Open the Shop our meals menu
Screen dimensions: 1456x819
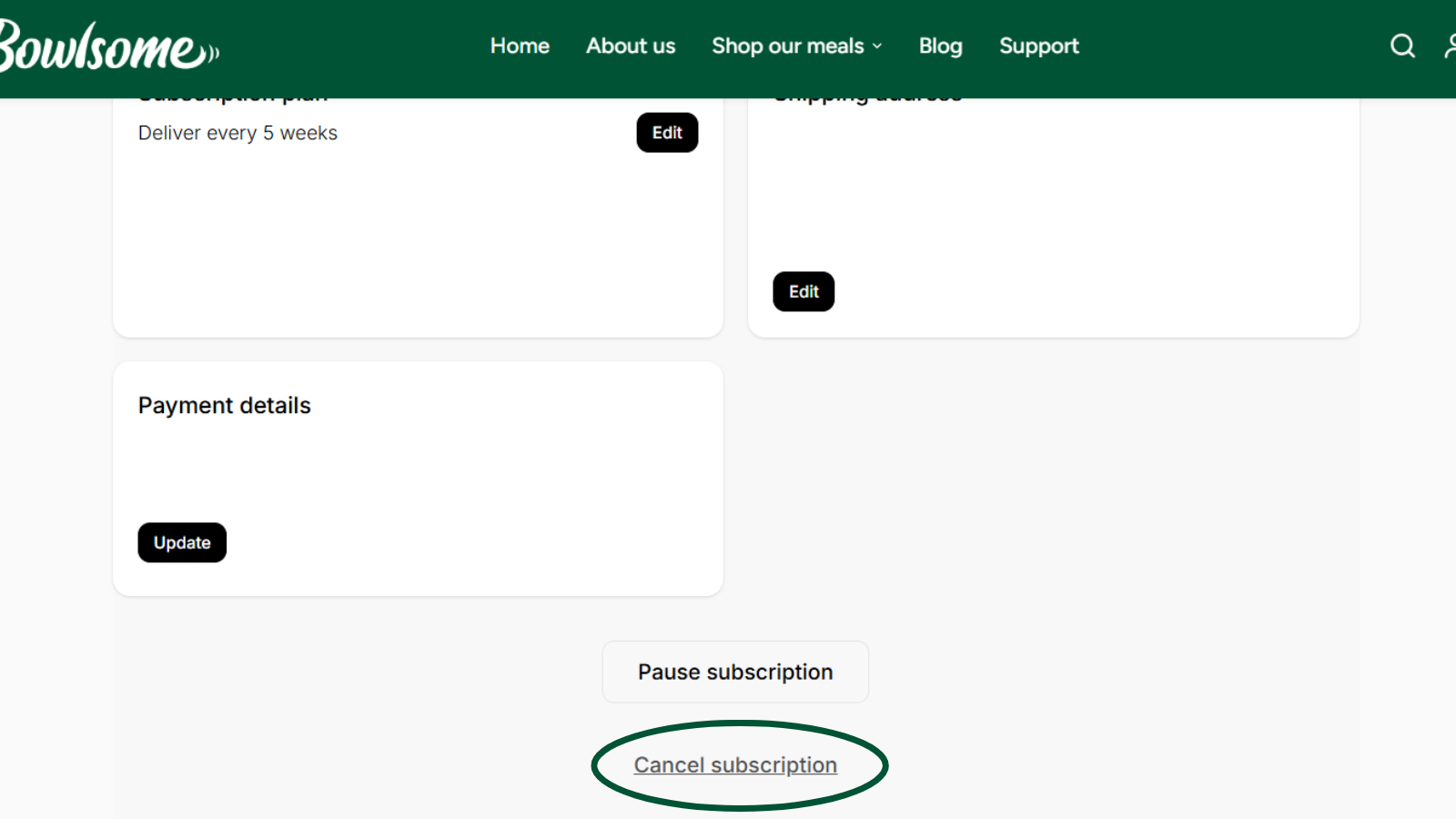(x=787, y=45)
